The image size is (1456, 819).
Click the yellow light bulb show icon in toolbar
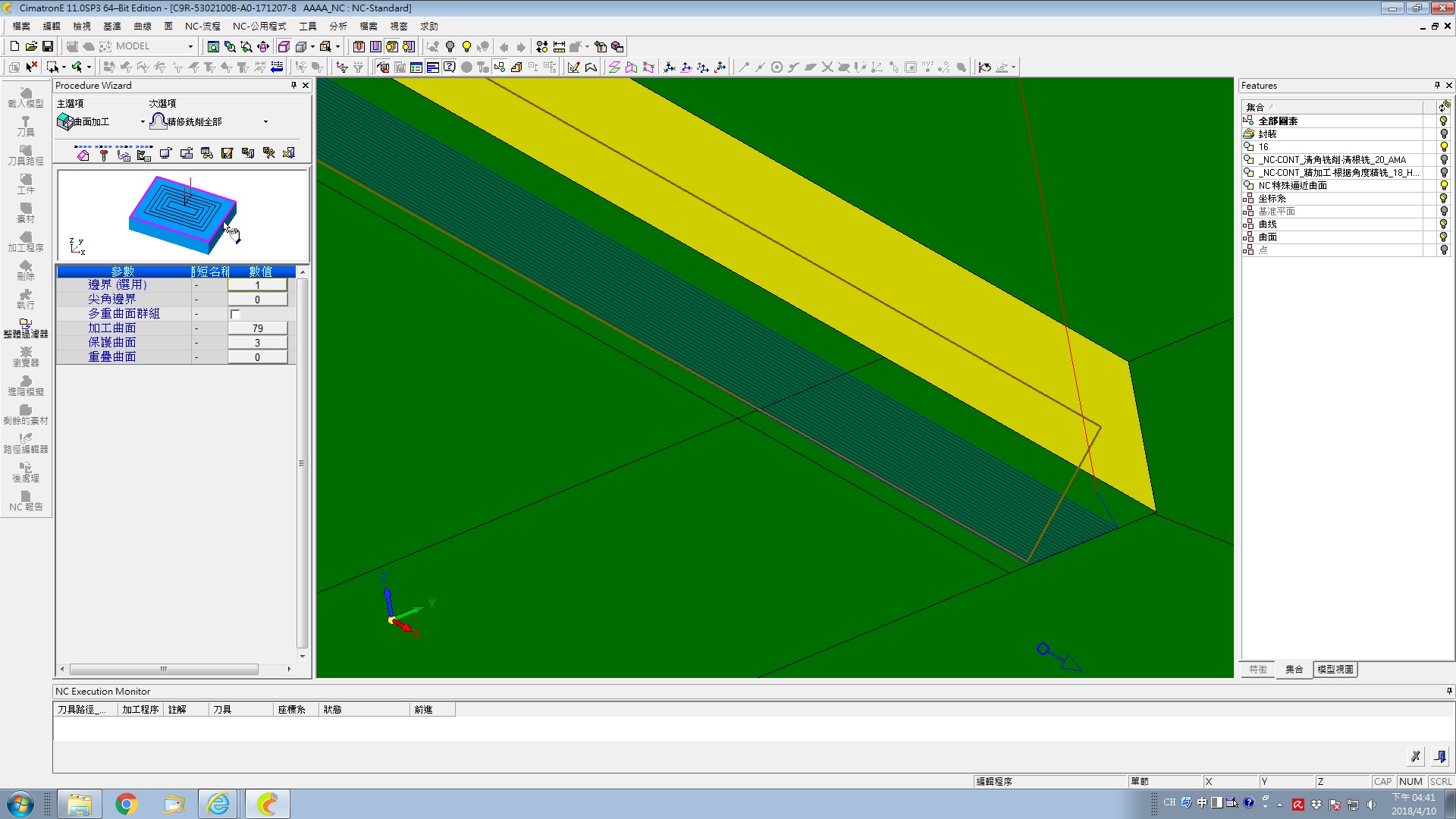pos(466,46)
